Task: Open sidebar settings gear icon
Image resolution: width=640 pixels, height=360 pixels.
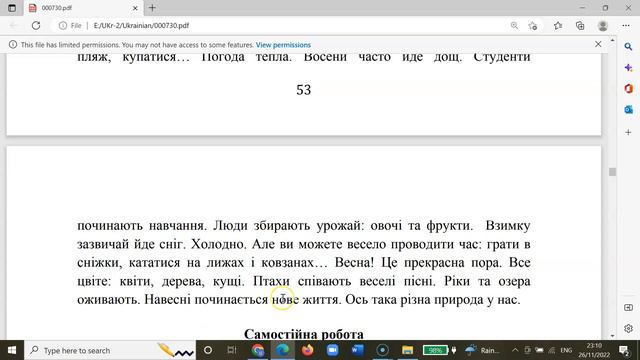Action: click(628, 328)
